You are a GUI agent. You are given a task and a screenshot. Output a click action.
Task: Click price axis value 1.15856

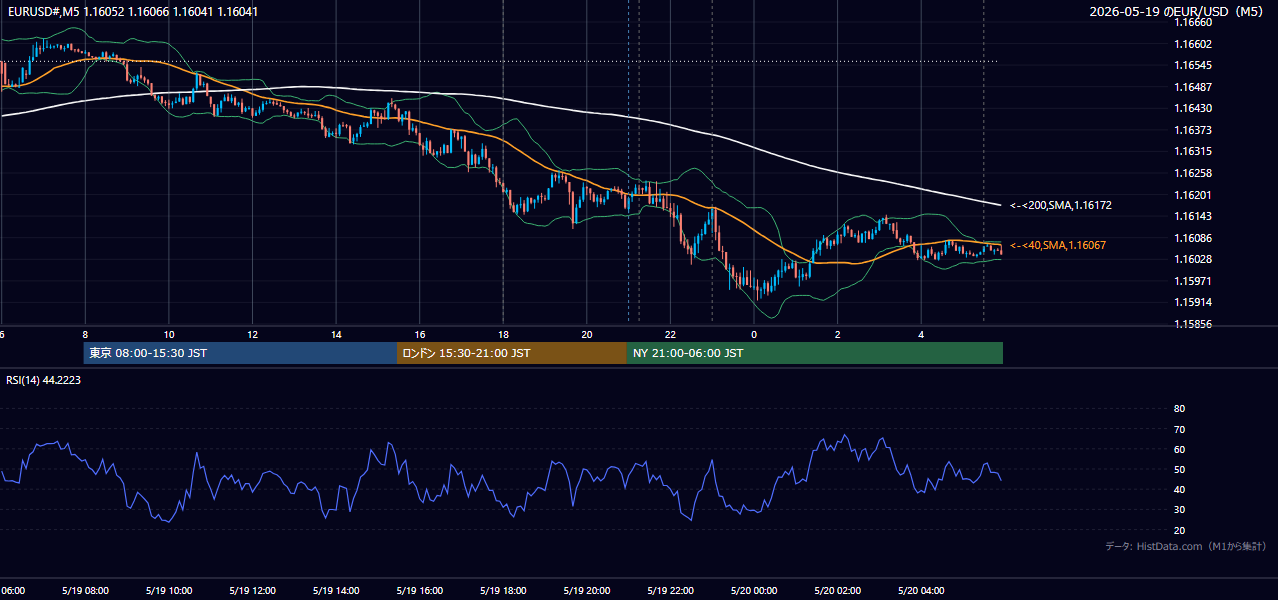1193,324
